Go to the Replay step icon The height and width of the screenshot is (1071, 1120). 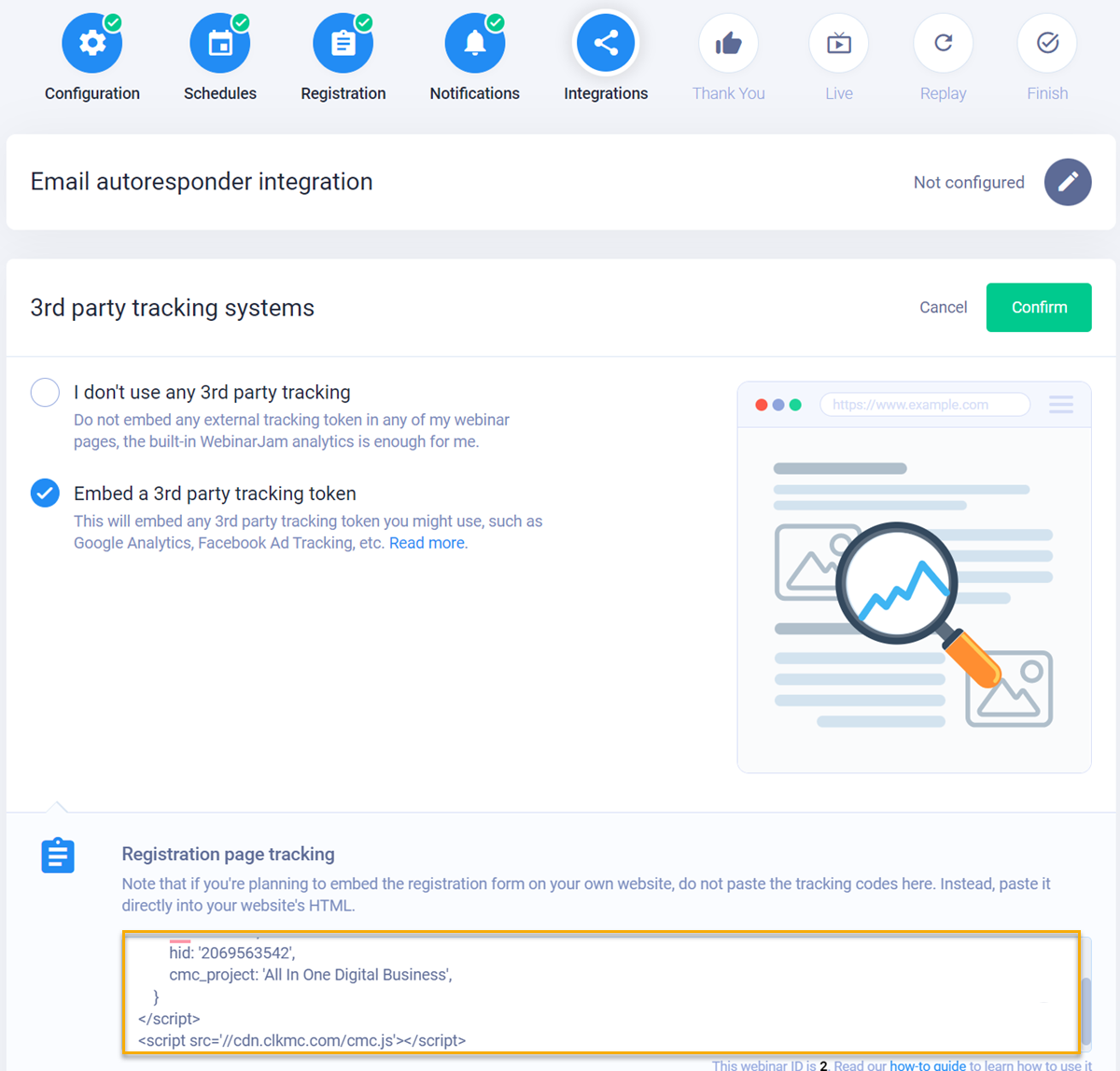tap(943, 44)
